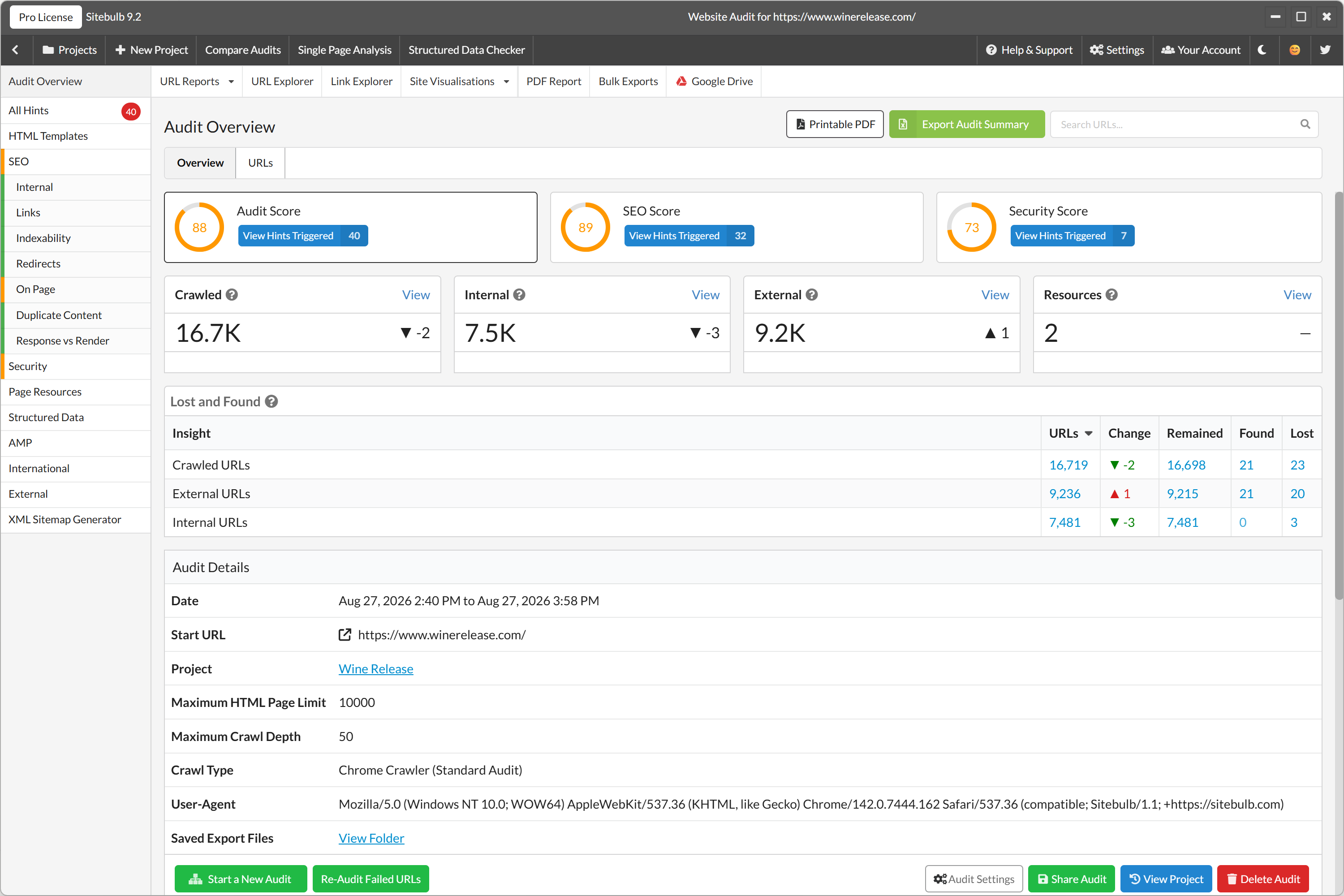Select Duplicate Content in sidebar

(75, 315)
